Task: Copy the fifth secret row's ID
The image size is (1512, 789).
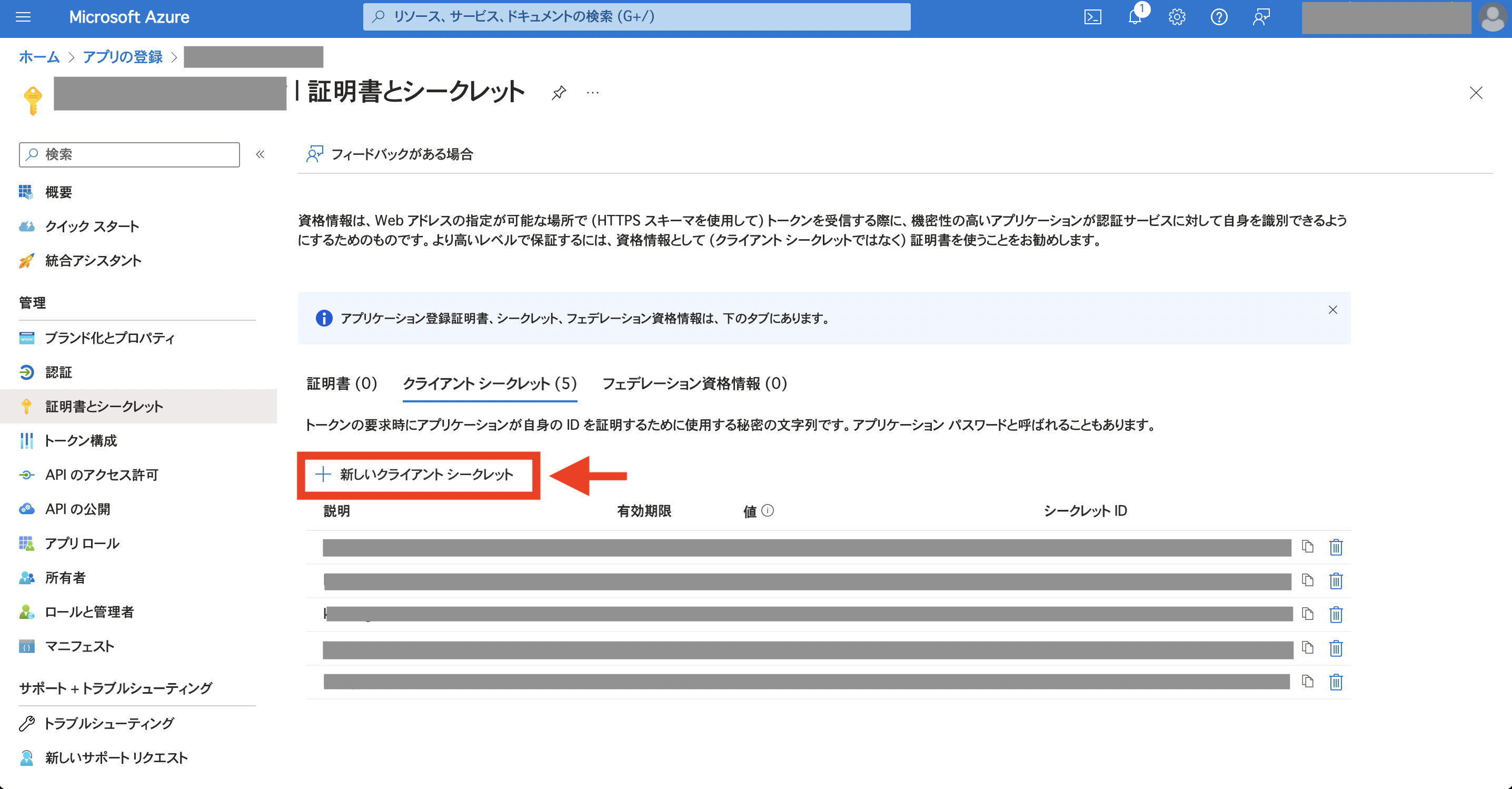Action: [x=1308, y=681]
